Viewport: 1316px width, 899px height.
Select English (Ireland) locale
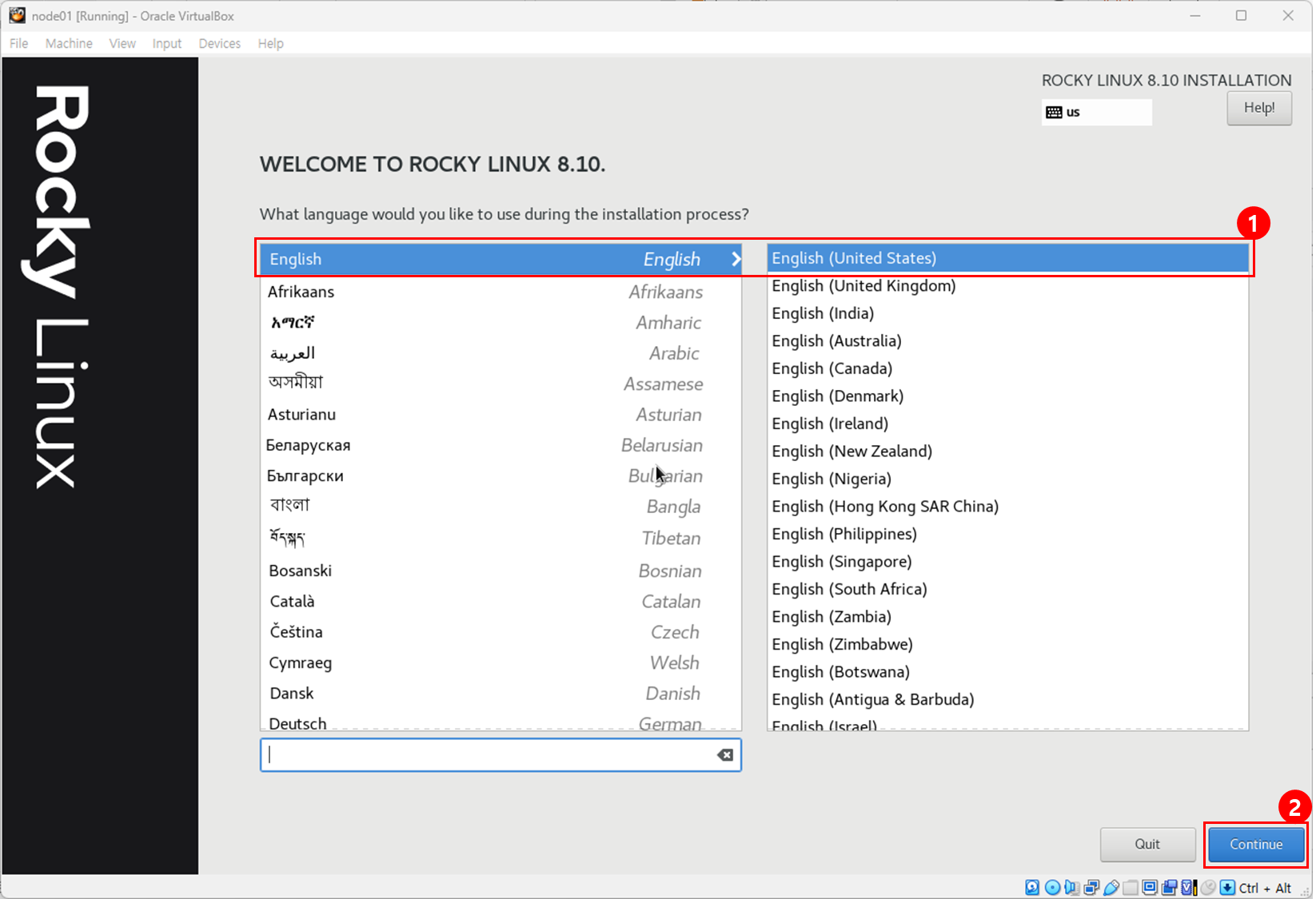(x=1007, y=424)
